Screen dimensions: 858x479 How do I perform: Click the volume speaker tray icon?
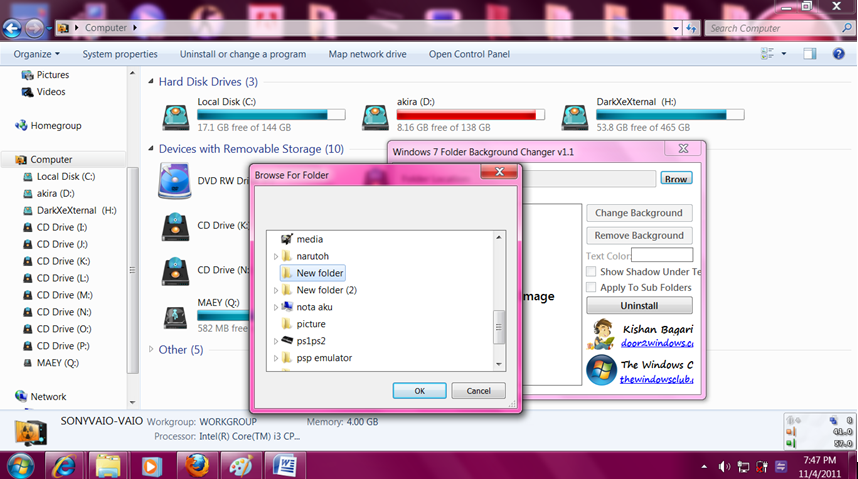[x=724, y=466]
